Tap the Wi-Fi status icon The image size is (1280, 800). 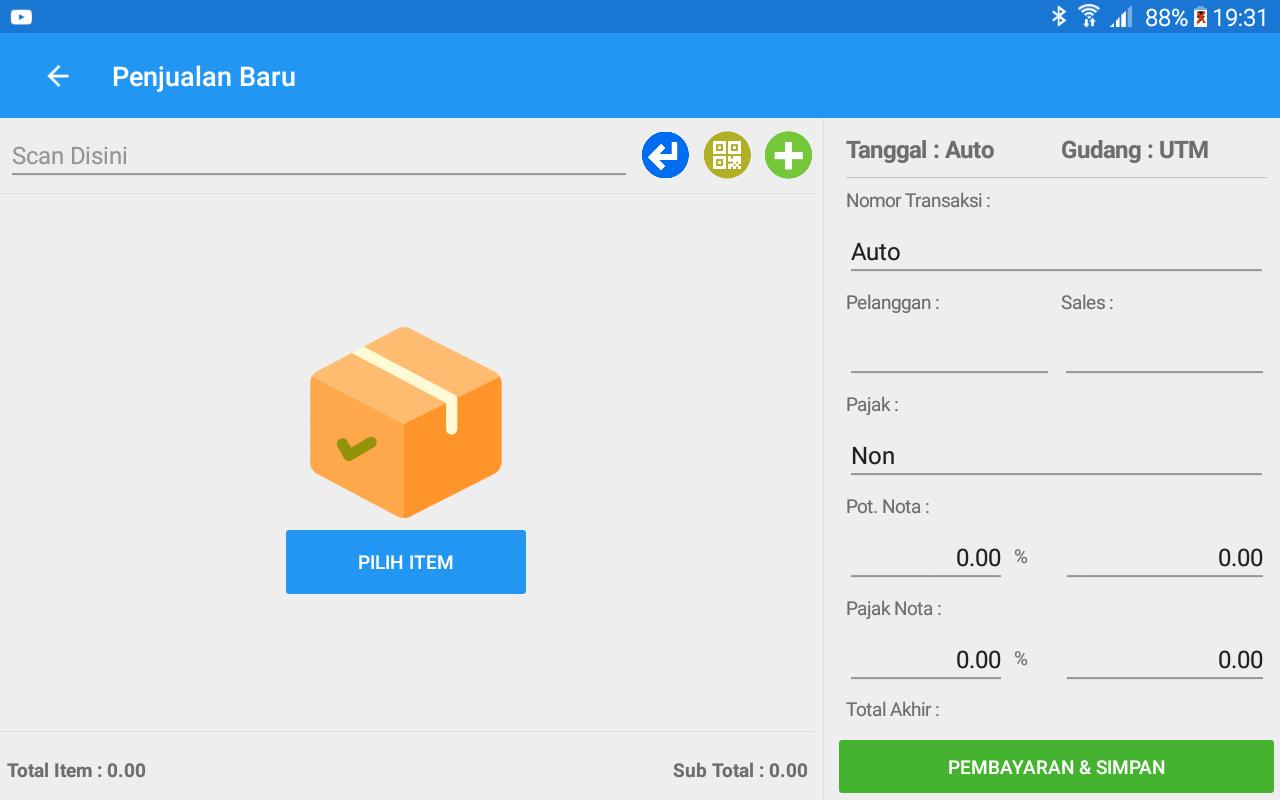[x=1089, y=17]
